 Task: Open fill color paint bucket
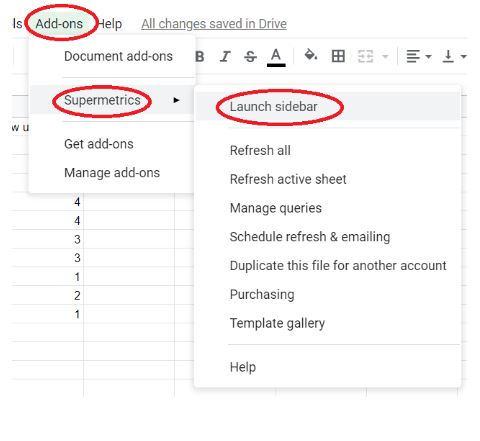311,55
